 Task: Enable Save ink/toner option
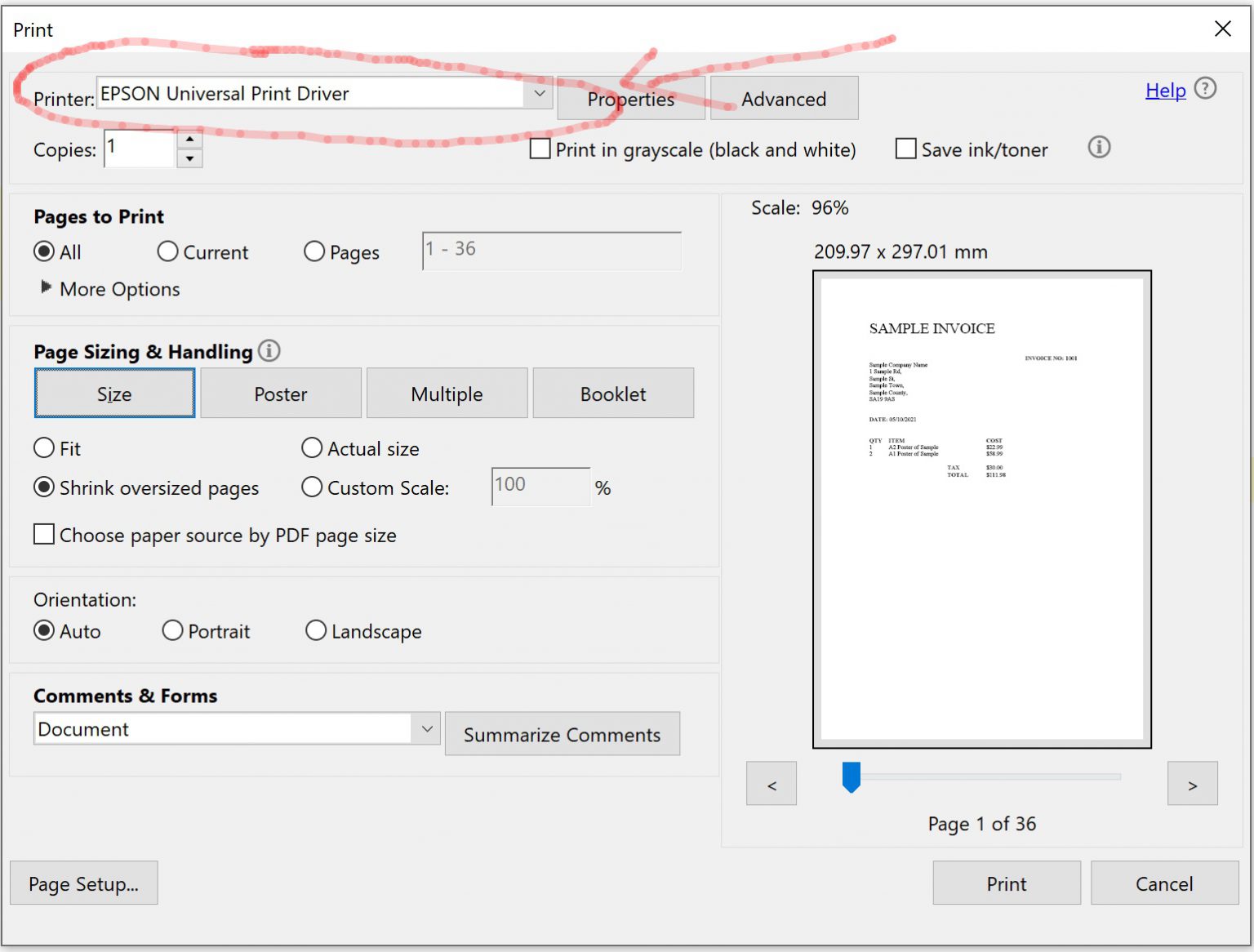905,149
